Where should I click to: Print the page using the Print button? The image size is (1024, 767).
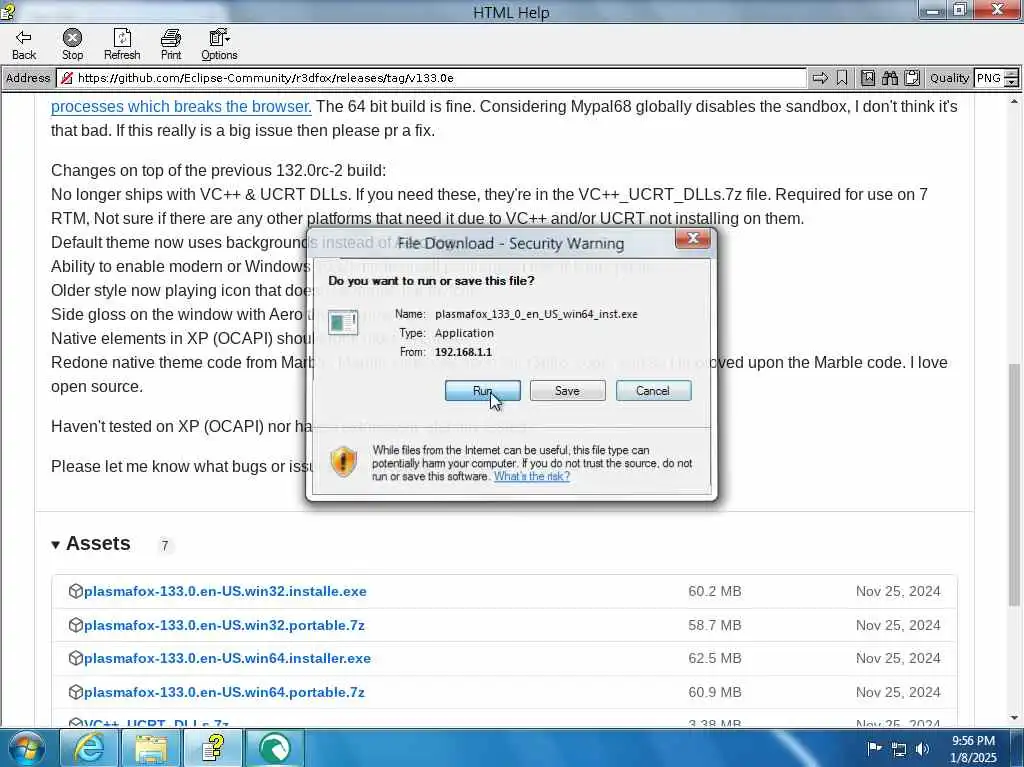(171, 44)
